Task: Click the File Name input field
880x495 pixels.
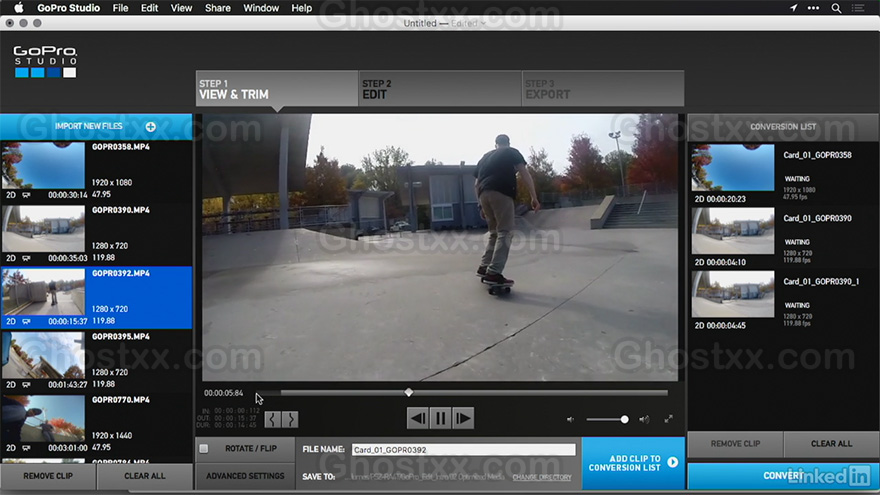Action: coord(464,450)
